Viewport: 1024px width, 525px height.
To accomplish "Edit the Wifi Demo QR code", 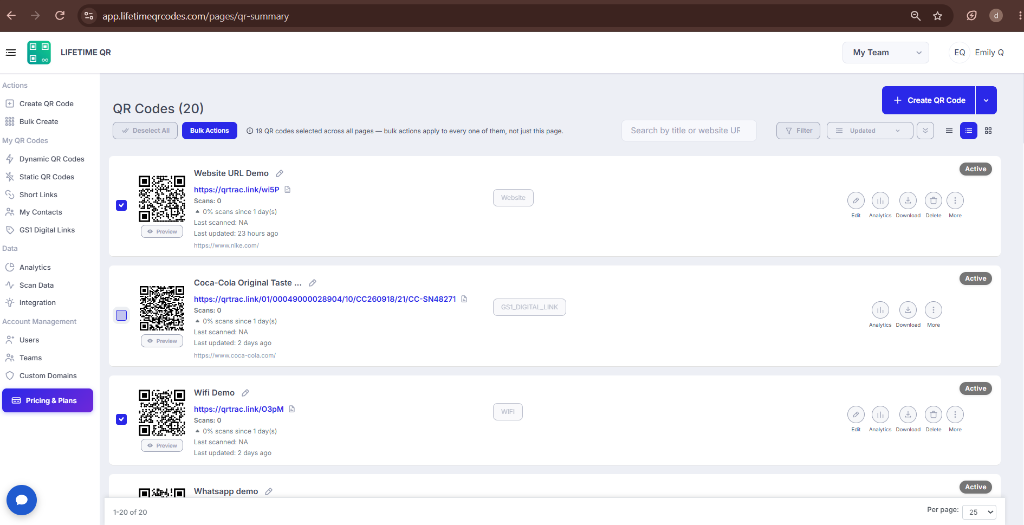I will click(x=856, y=415).
